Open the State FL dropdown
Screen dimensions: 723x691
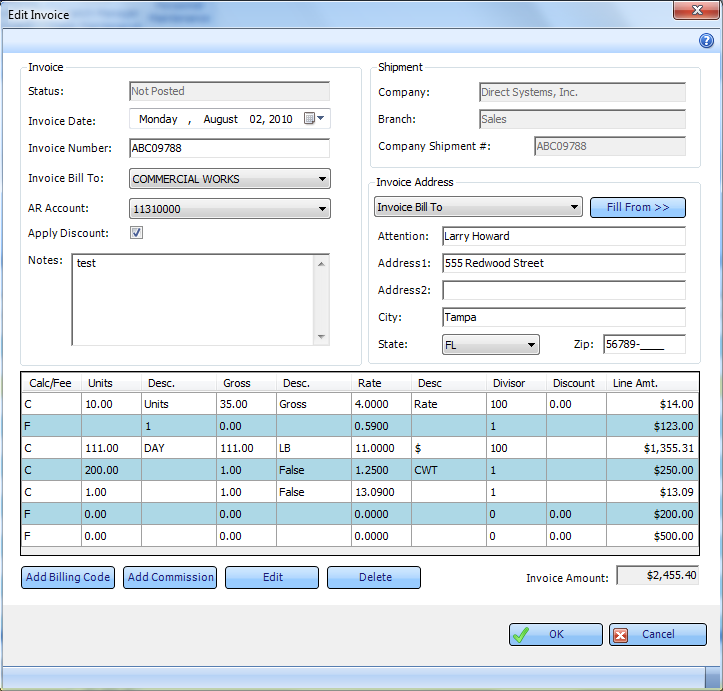pos(531,345)
